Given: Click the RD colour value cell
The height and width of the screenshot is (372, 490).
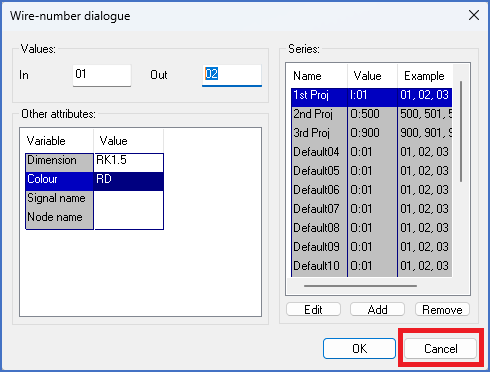Looking at the screenshot, I should [x=129, y=181].
